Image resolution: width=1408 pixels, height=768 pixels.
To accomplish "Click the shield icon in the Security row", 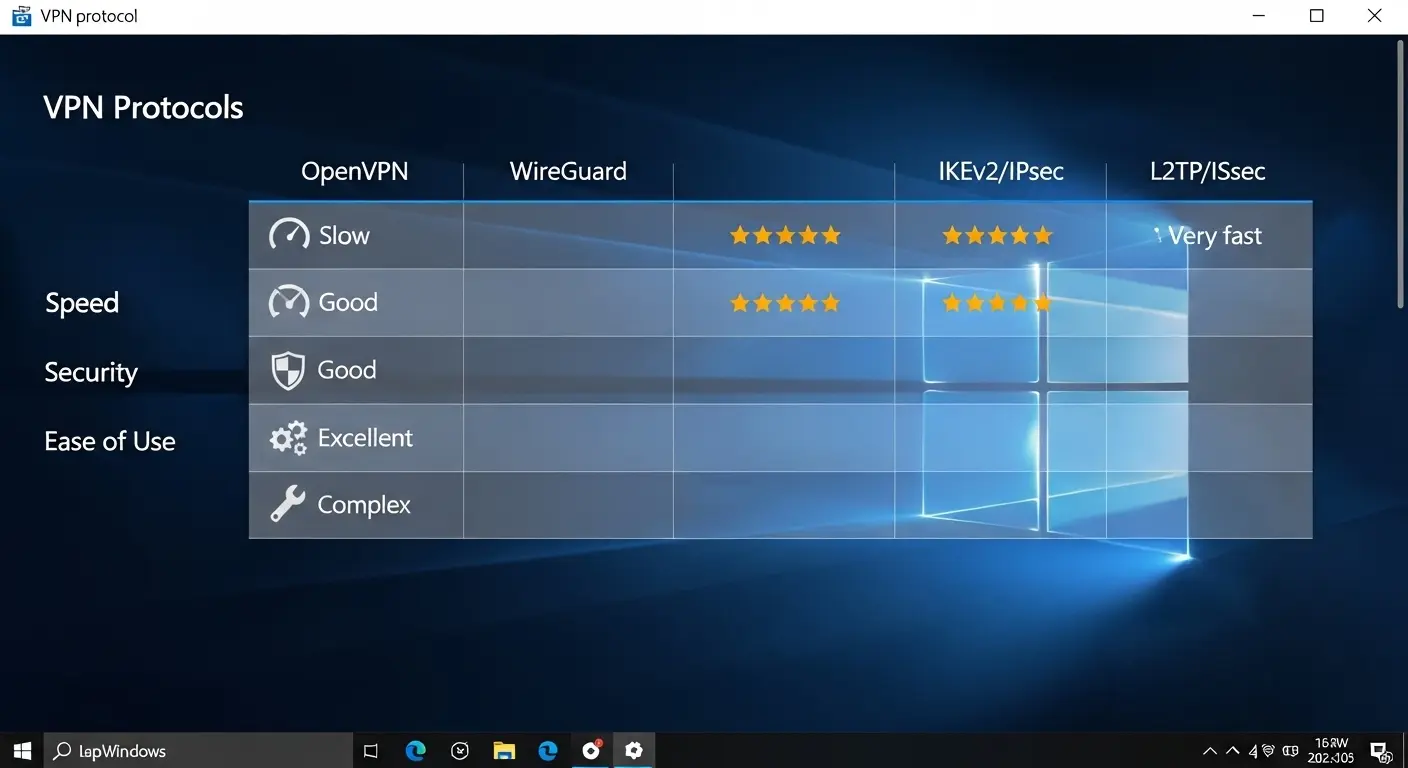I will (288, 370).
